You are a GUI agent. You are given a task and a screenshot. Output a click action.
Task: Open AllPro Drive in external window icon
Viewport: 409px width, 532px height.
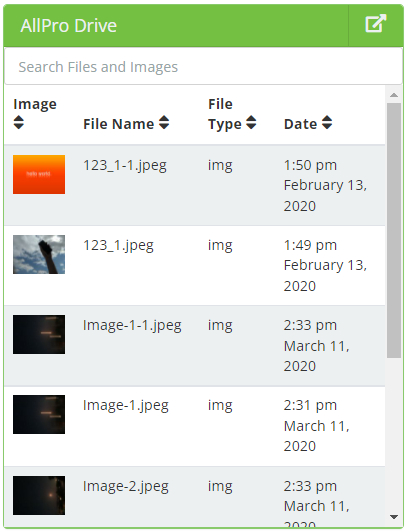click(x=375, y=24)
